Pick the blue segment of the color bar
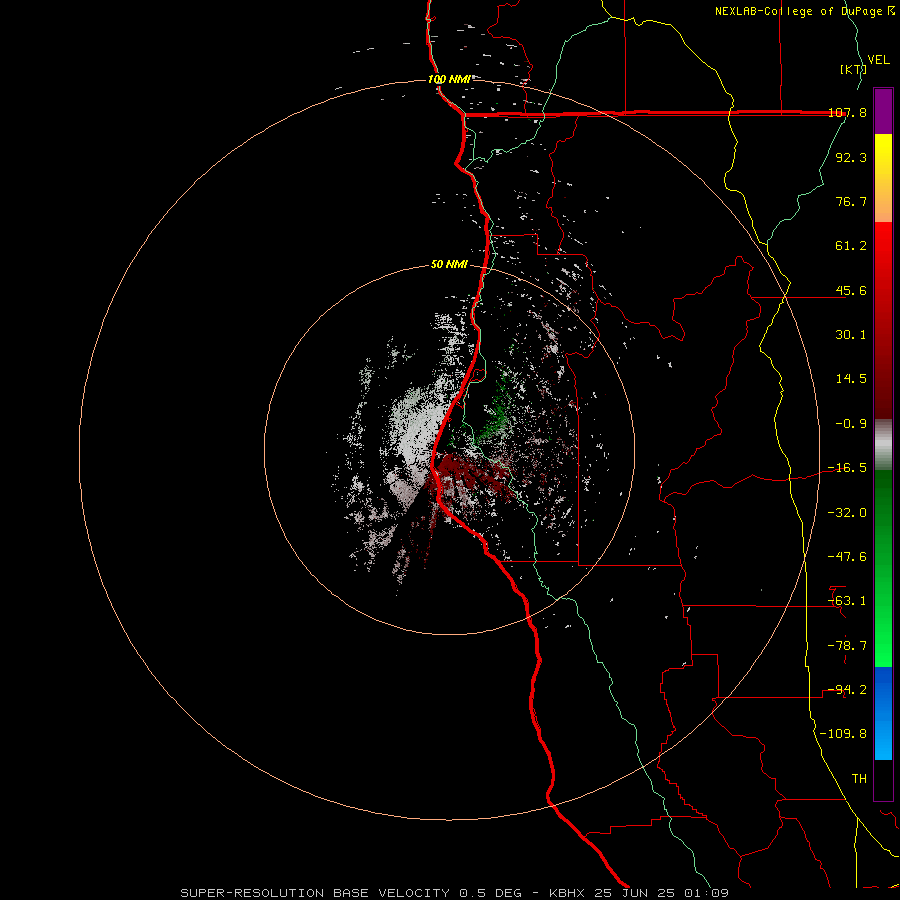Image resolution: width=900 pixels, height=900 pixels. tap(883, 713)
